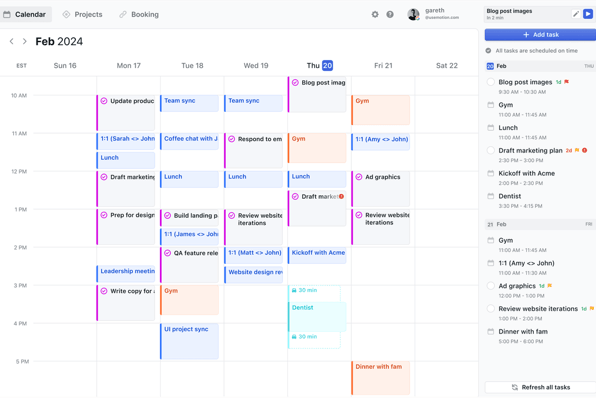This screenshot has height=398, width=596.
Task: Go to the next week arrow
Action: point(25,41)
